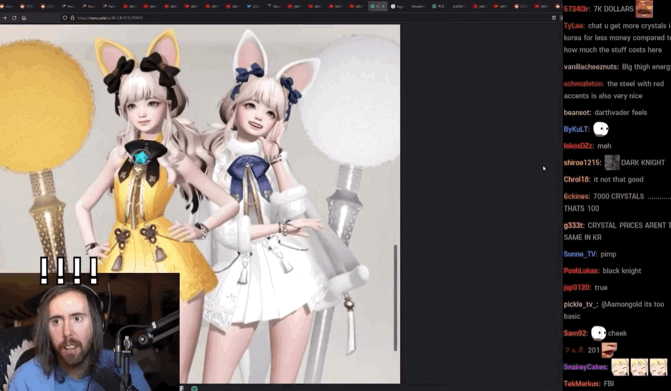
Task: Close the currently active browser tab
Action: [383, 6]
